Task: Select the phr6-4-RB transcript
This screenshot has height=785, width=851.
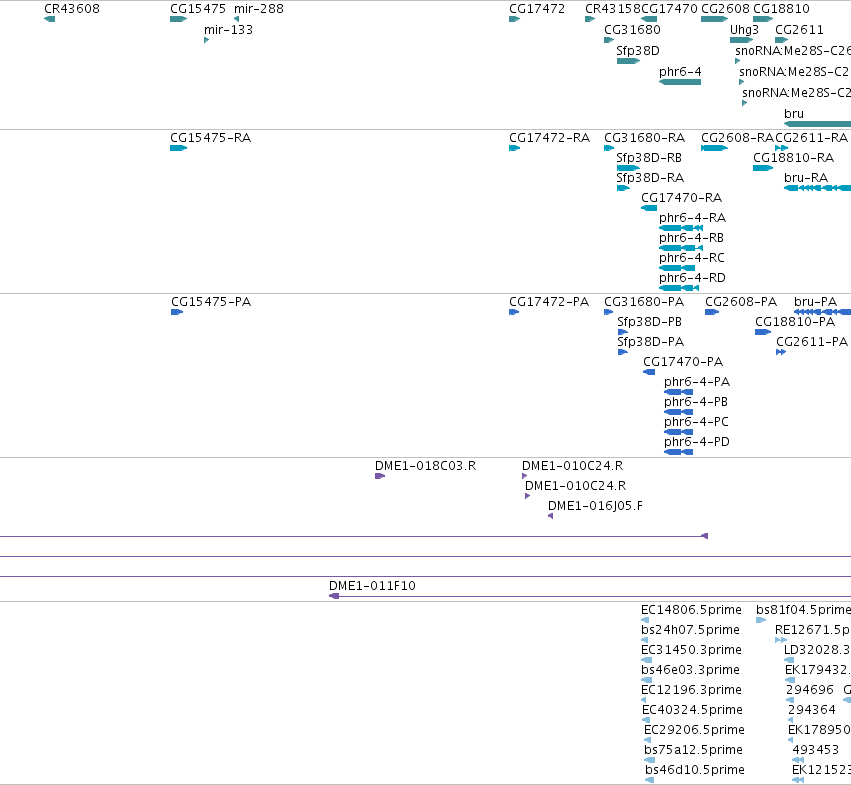Action: point(691,238)
